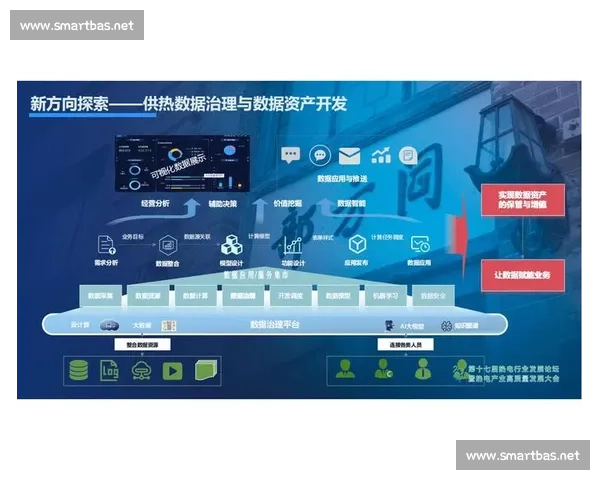Click the red 实现数据资产的保管与增值 box
This screenshot has width=600, height=480.
pyautogui.click(x=523, y=200)
